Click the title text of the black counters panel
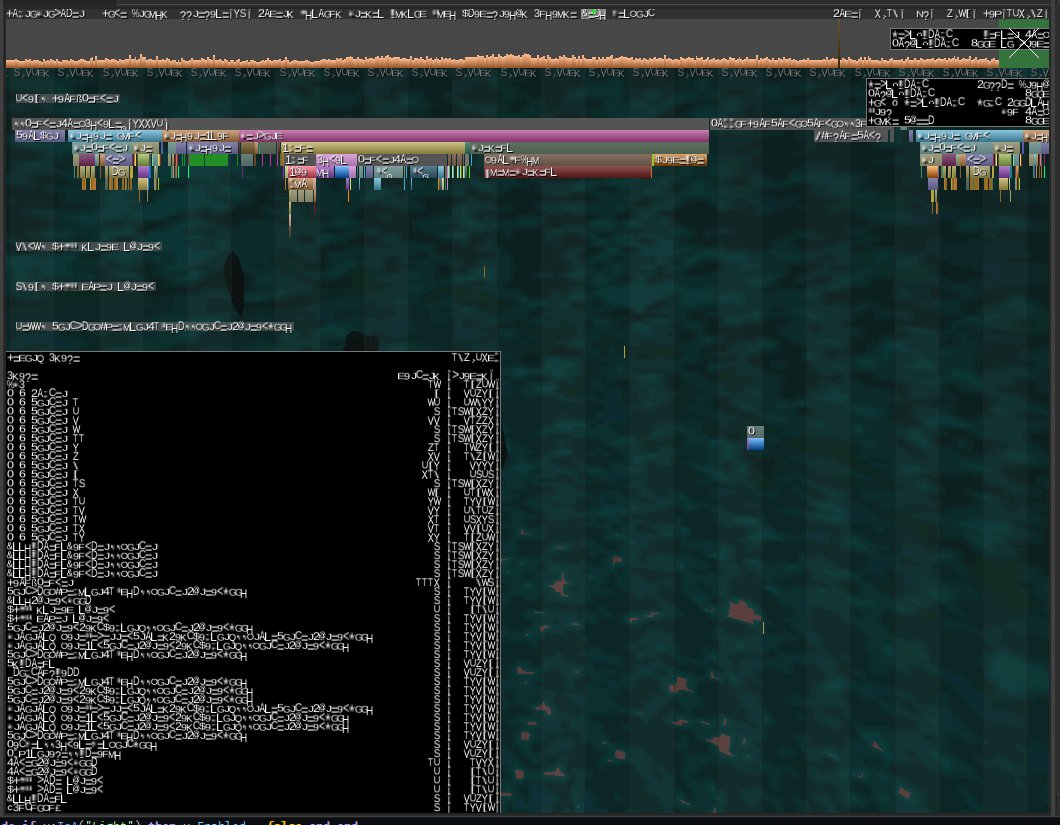Image resolution: width=1060 pixels, height=825 pixels. pos(44,359)
